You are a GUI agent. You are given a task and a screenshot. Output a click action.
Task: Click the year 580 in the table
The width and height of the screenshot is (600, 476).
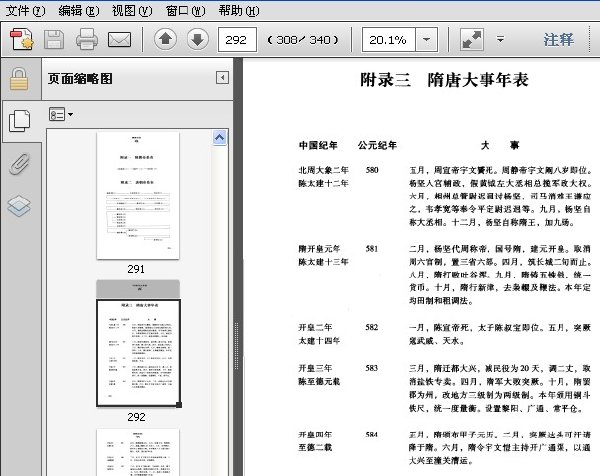372,170
